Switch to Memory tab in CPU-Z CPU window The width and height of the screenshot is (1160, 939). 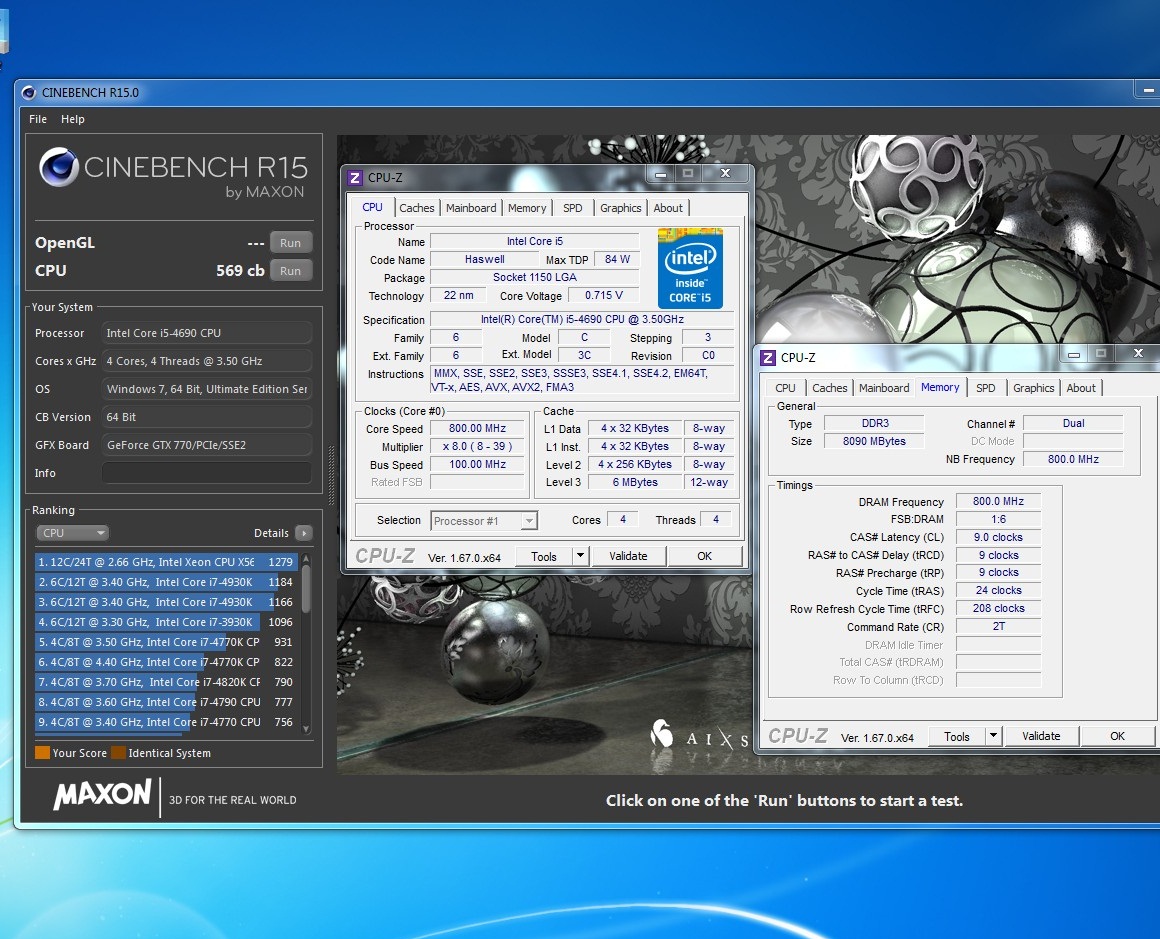click(x=527, y=208)
